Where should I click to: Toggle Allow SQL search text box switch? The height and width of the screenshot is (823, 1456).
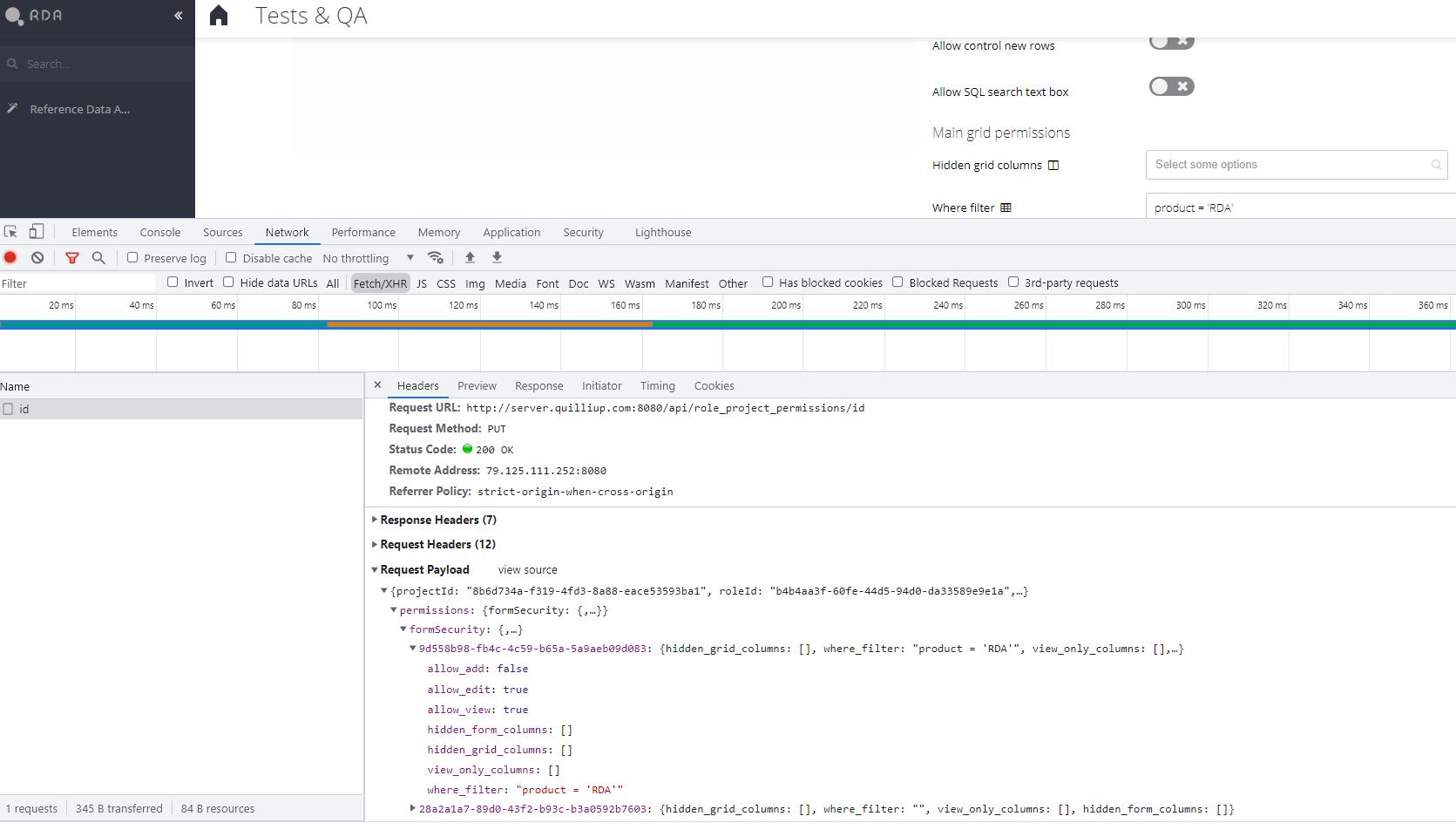pyautogui.click(x=1171, y=86)
